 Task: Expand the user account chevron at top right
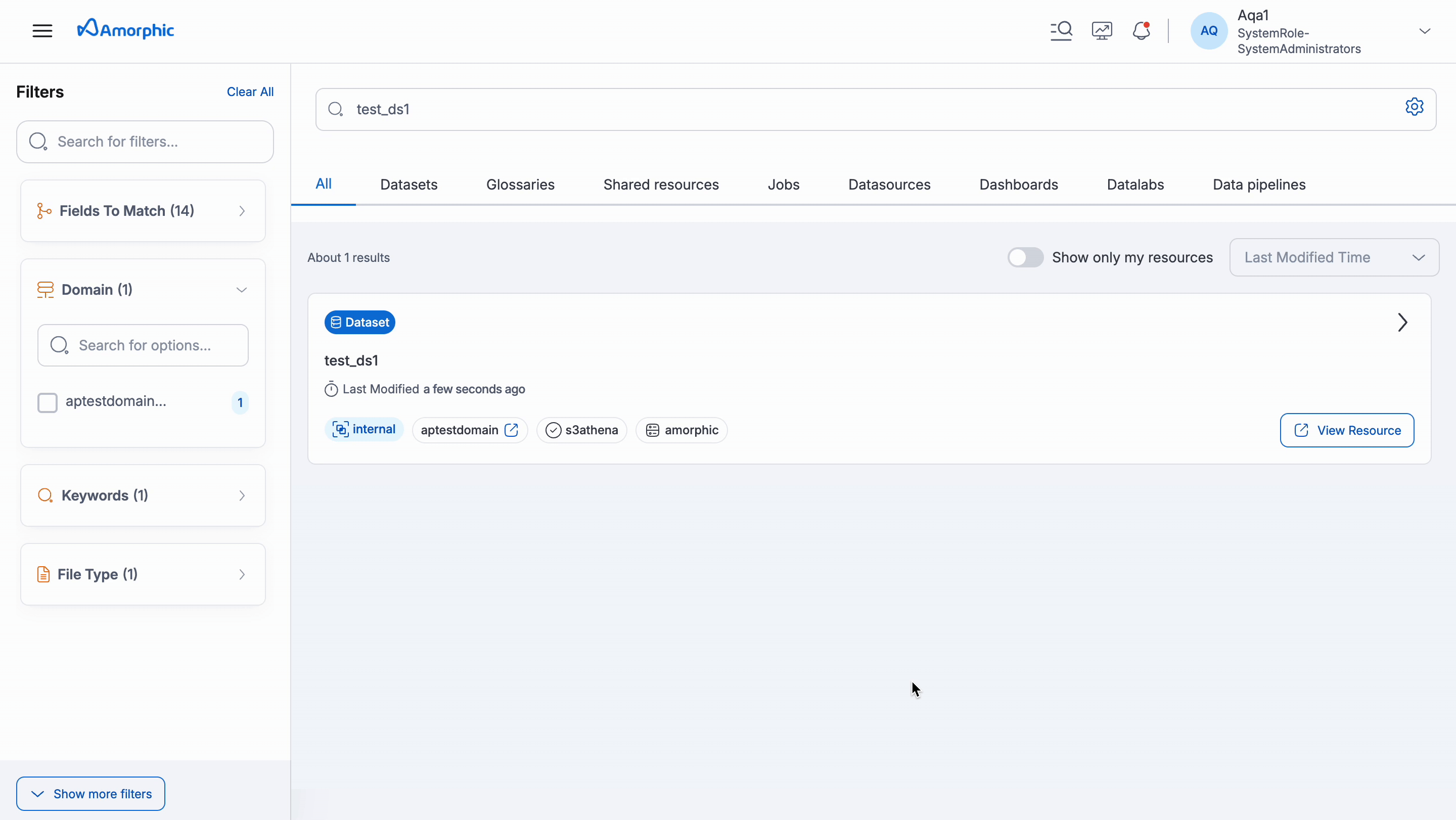click(1425, 30)
